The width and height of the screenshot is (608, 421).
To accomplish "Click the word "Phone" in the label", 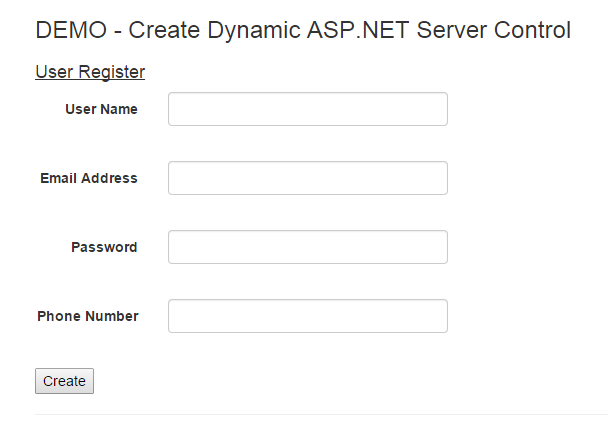I will [x=59, y=316].
